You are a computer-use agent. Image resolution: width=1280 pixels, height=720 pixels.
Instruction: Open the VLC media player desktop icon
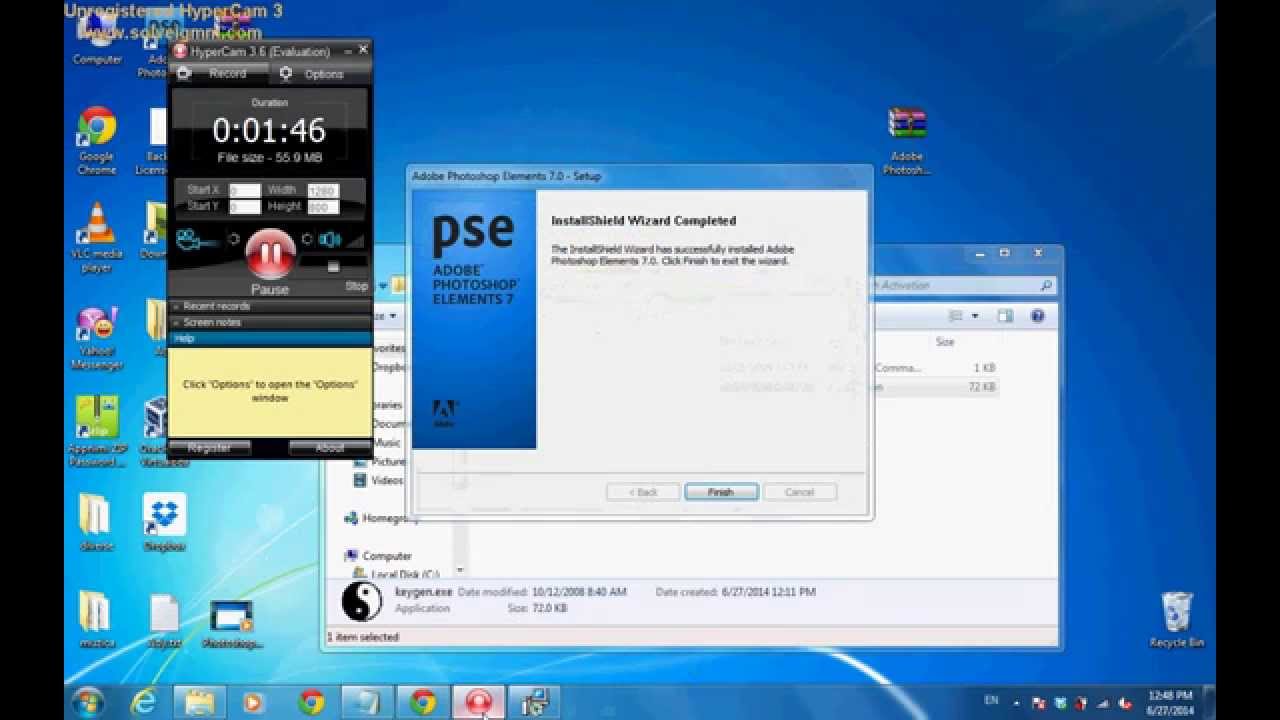point(97,237)
